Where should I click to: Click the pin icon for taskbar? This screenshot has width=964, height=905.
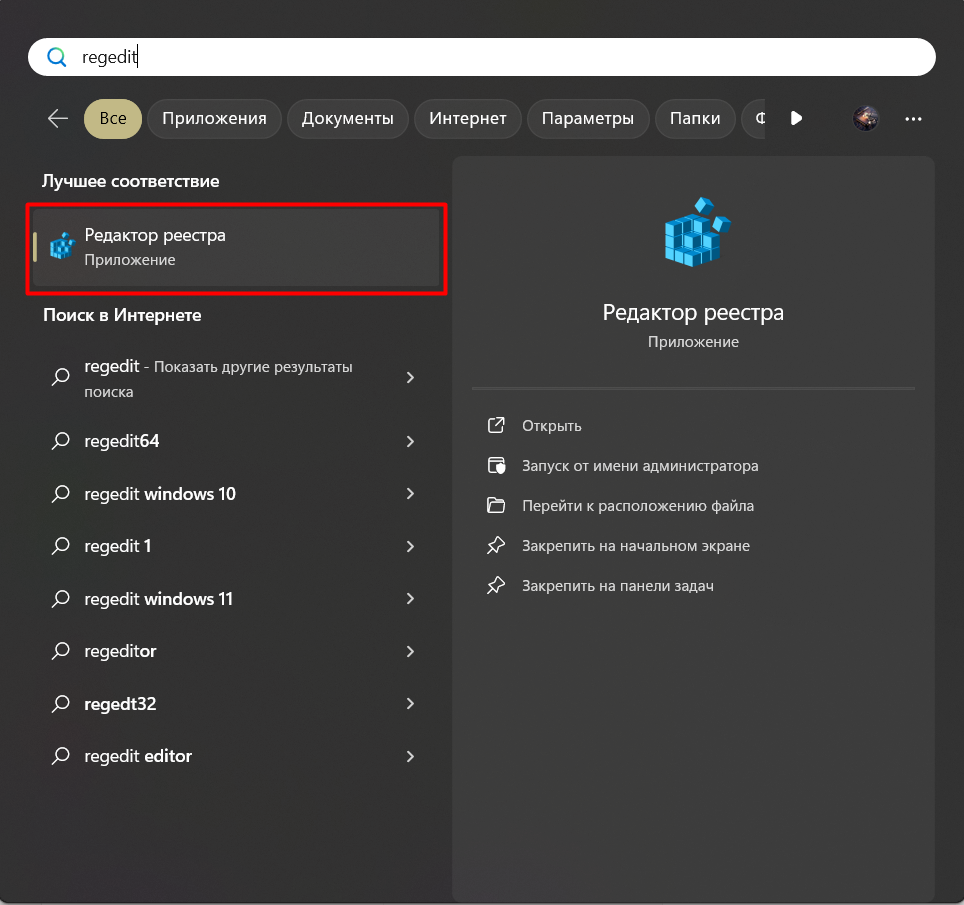(x=497, y=586)
